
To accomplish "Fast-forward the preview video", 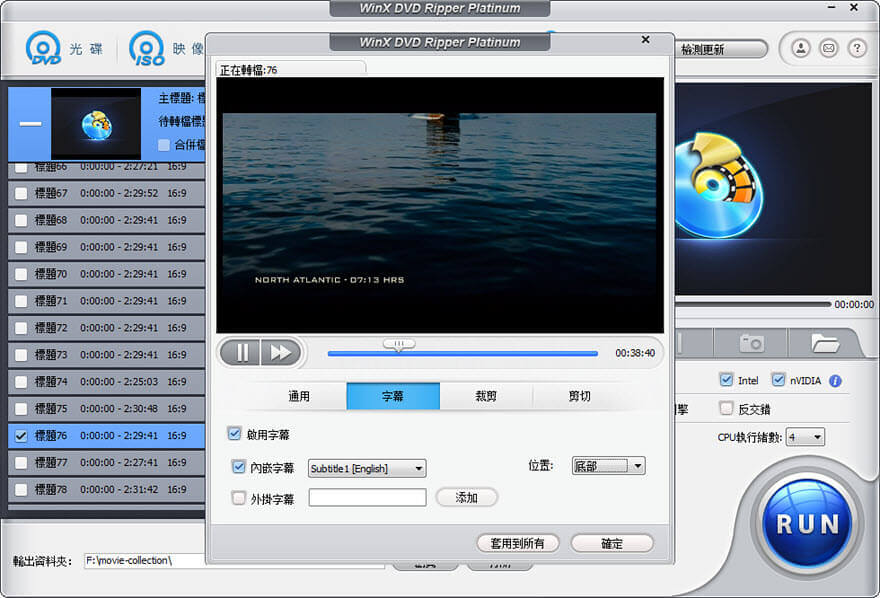I will tap(281, 352).
